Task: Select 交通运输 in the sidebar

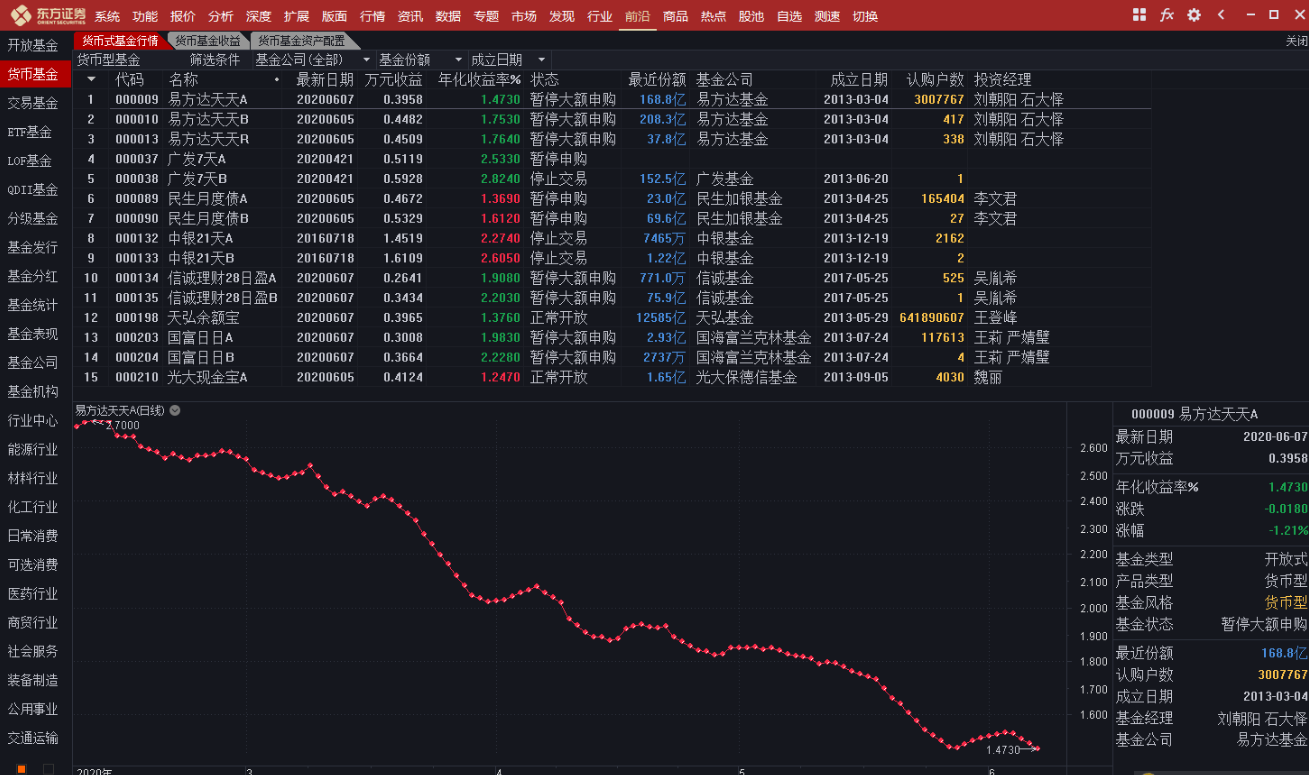Action: pos(33,738)
